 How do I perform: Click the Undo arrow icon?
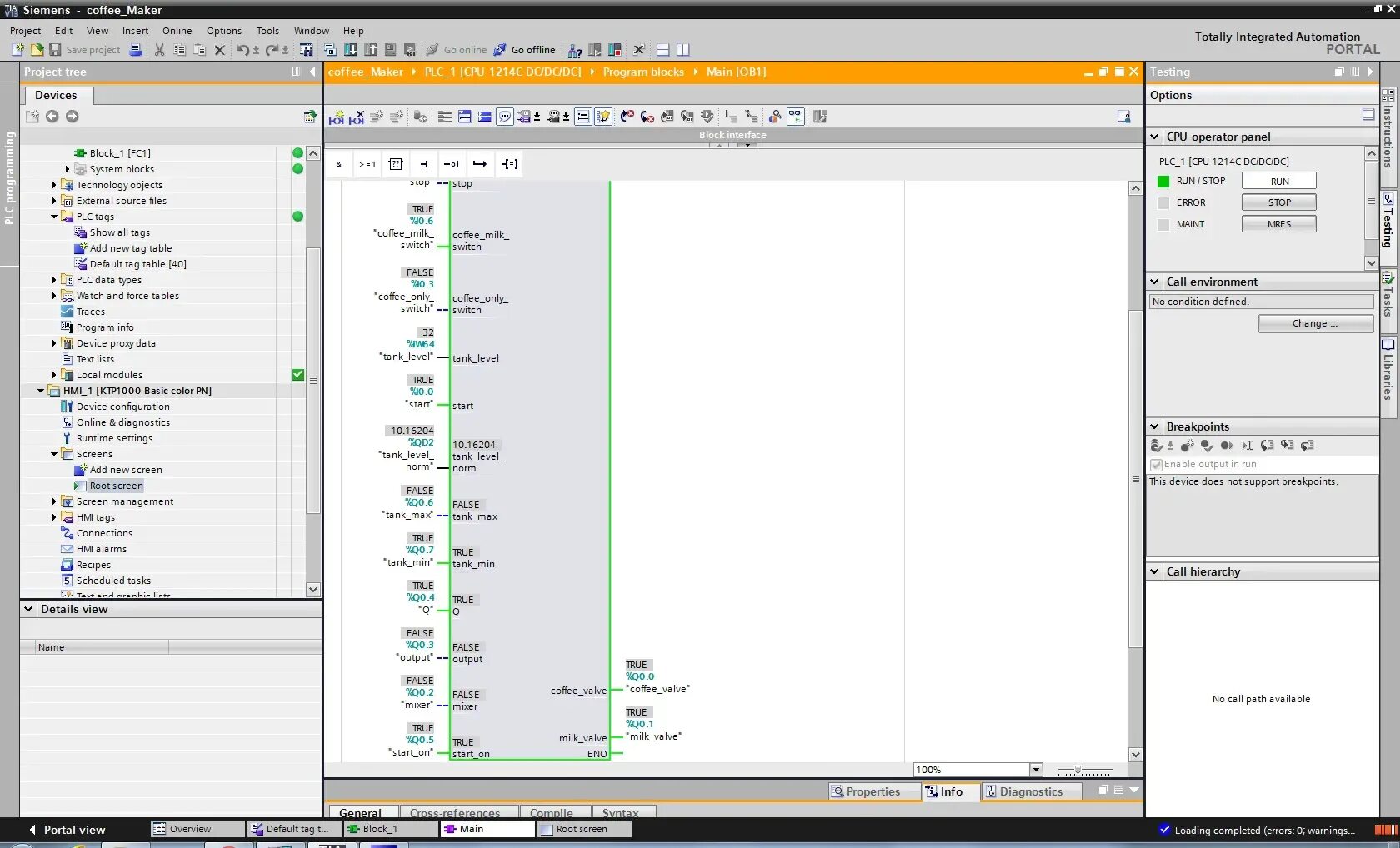(x=242, y=50)
